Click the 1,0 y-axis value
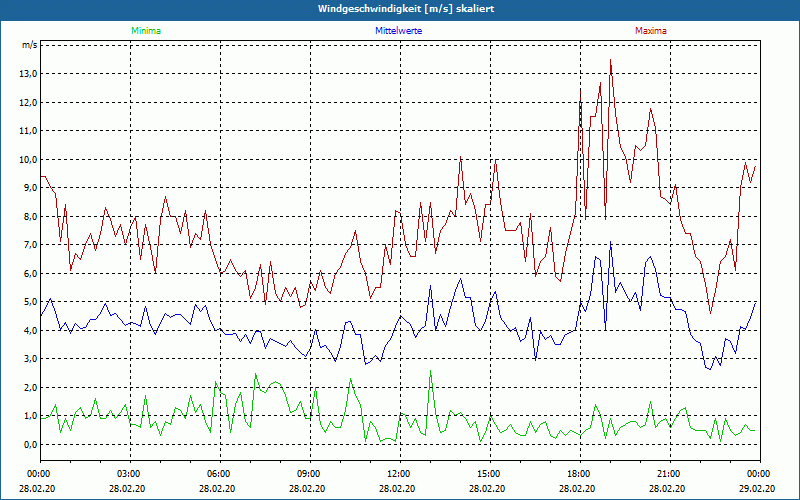Screen dimensions: 800x500 click(32, 416)
